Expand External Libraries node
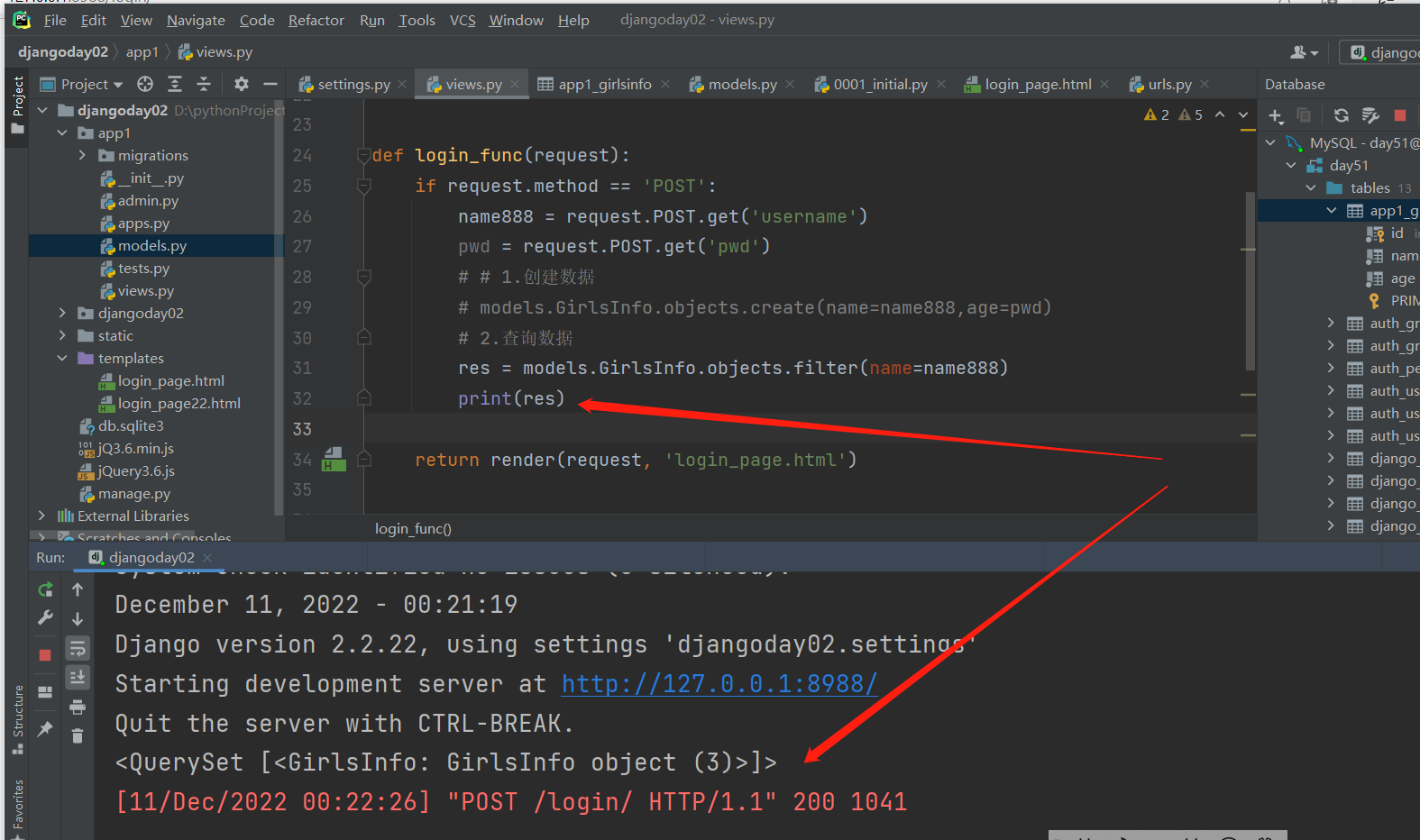 41,516
